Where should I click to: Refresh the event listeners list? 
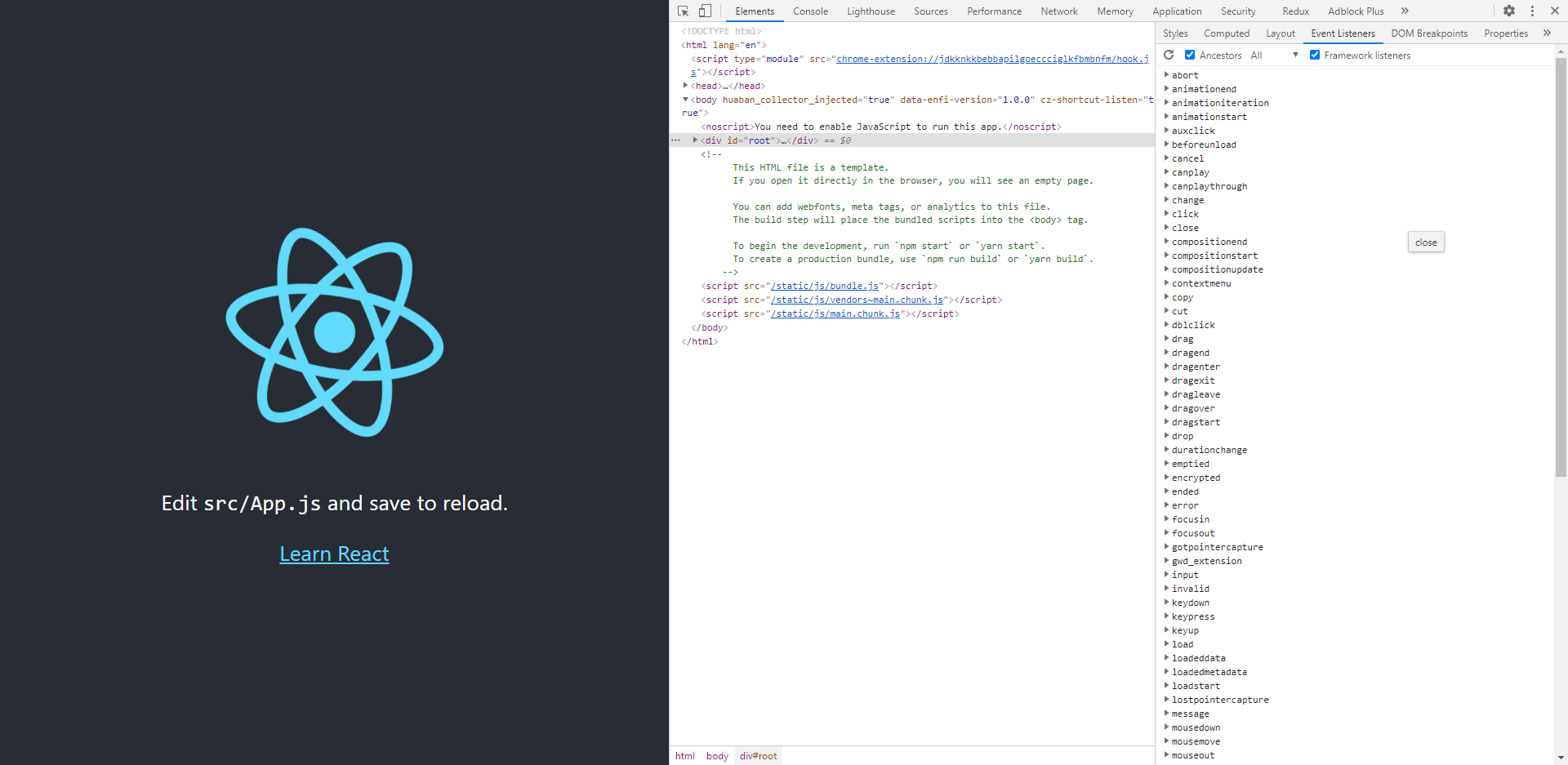pyautogui.click(x=1169, y=55)
